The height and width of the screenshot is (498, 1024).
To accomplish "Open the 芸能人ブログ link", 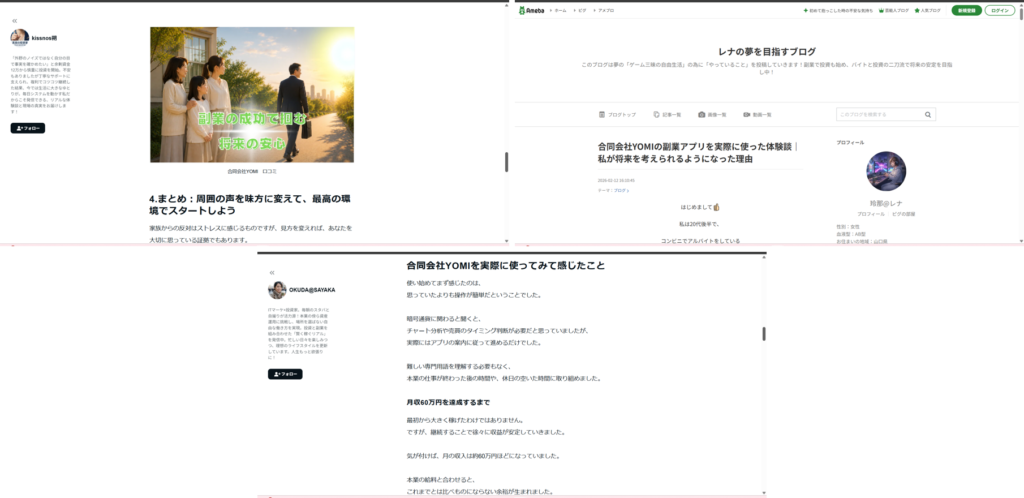I will [897, 10].
